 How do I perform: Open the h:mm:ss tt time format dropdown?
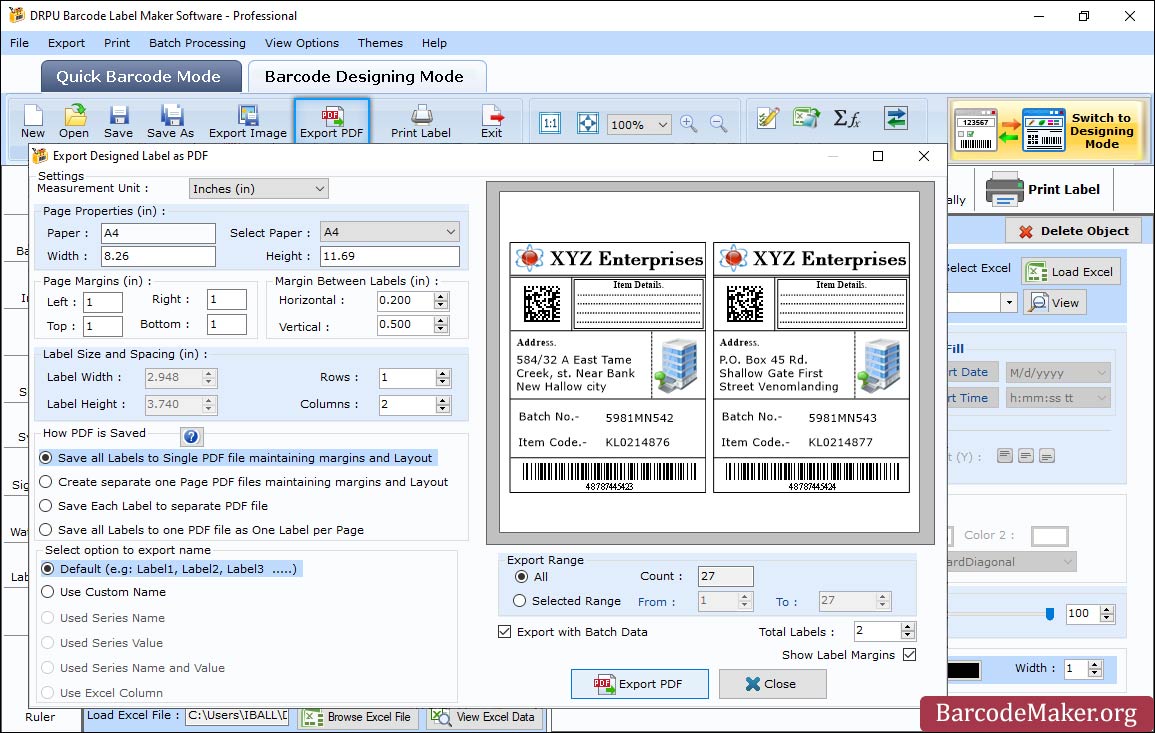tap(1058, 398)
